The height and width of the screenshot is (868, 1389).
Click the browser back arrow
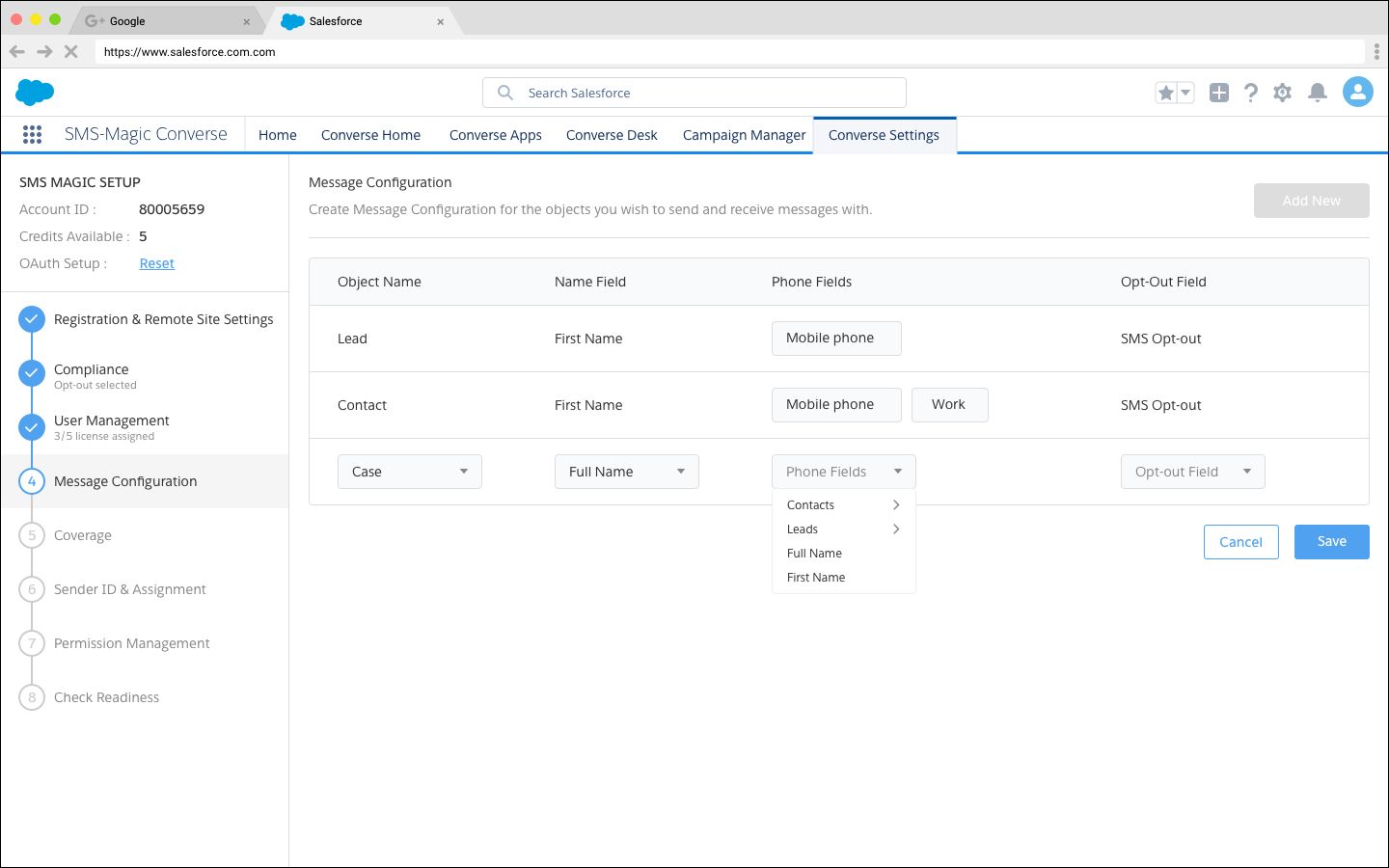coord(17,52)
